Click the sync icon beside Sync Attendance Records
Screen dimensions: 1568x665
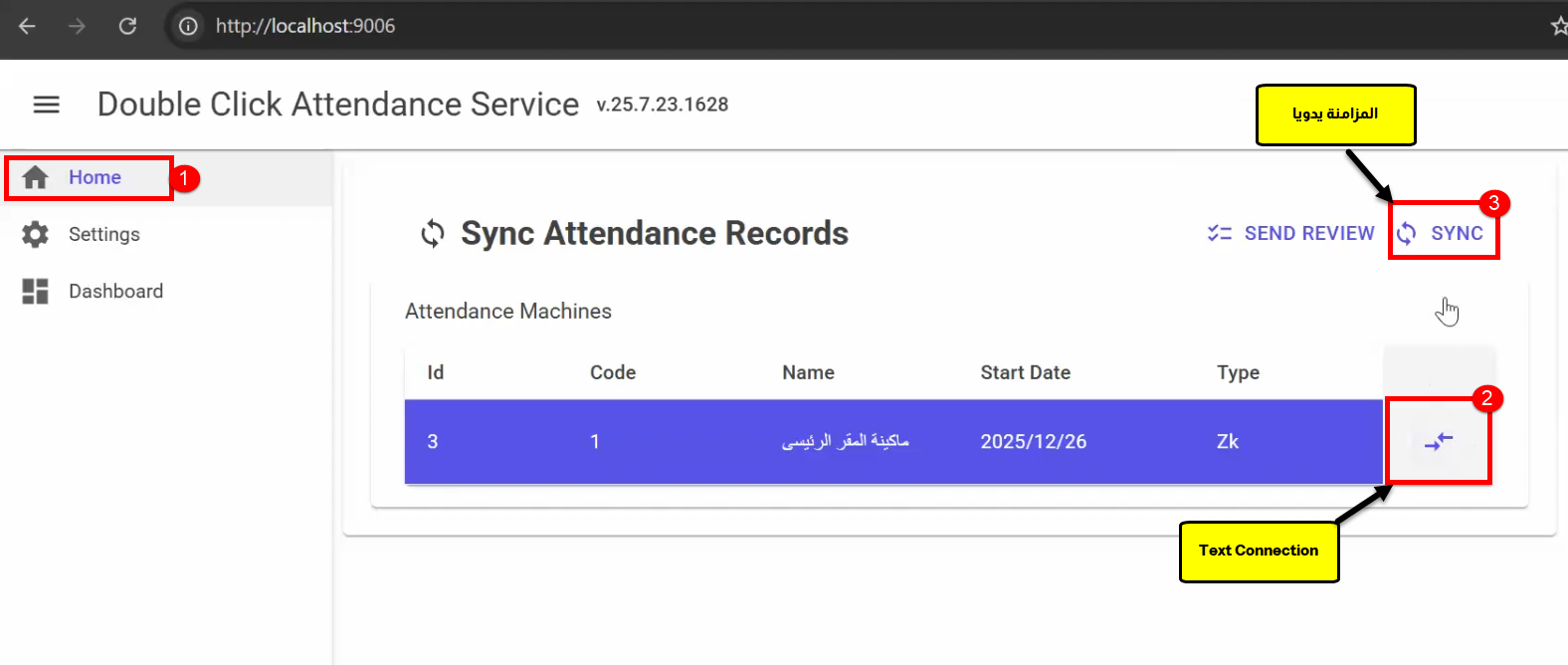432,234
